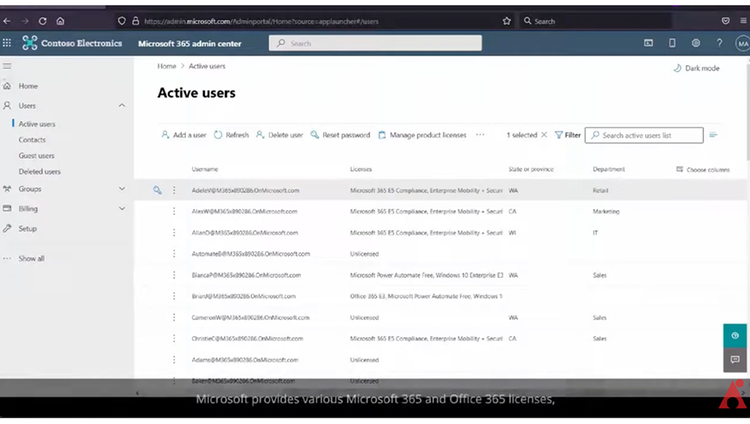Open the mobile app icon in header

[x=672, y=43]
